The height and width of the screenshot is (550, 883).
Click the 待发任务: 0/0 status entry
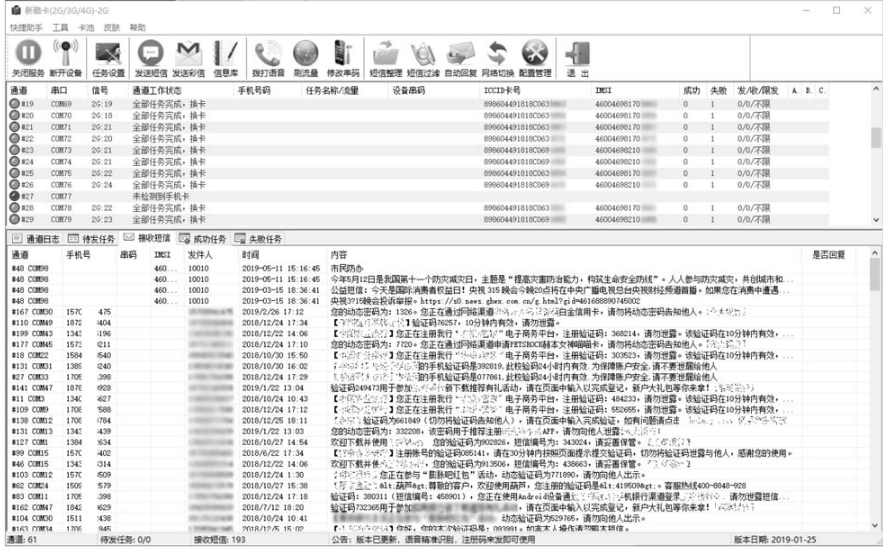(x=125, y=539)
